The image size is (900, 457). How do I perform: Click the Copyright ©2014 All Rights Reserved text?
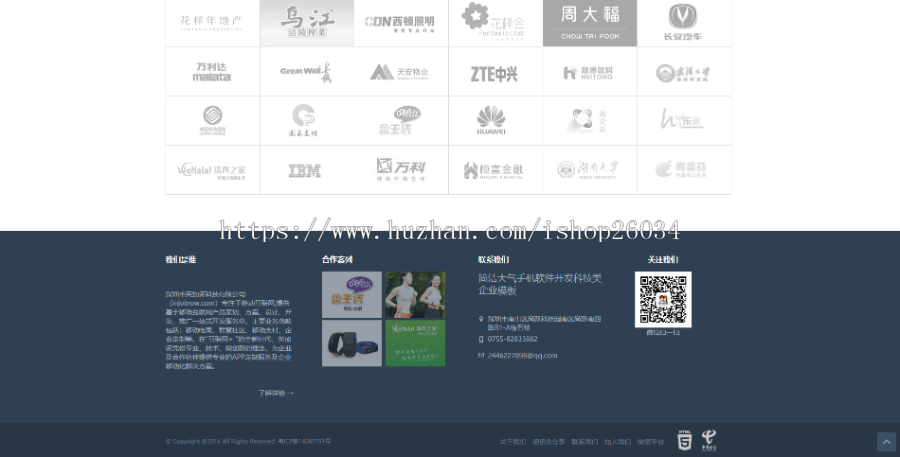click(220, 441)
